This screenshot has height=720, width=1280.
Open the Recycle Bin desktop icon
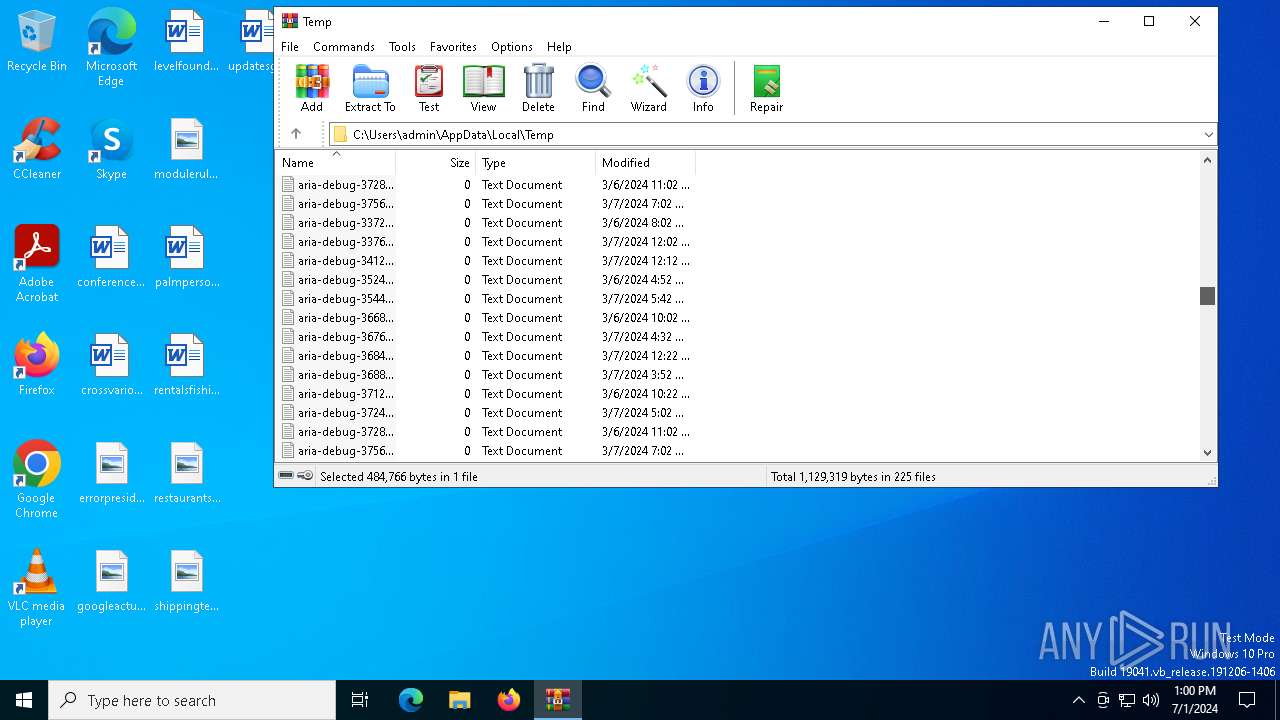pos(37,42)
